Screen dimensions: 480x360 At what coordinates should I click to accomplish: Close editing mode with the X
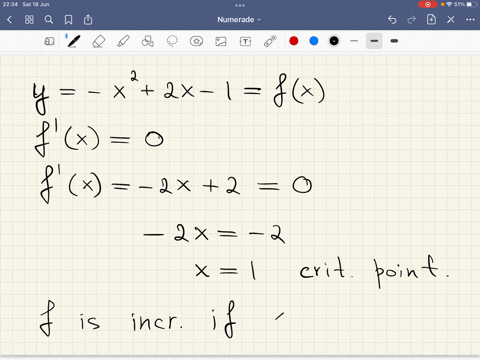point(451,20)
